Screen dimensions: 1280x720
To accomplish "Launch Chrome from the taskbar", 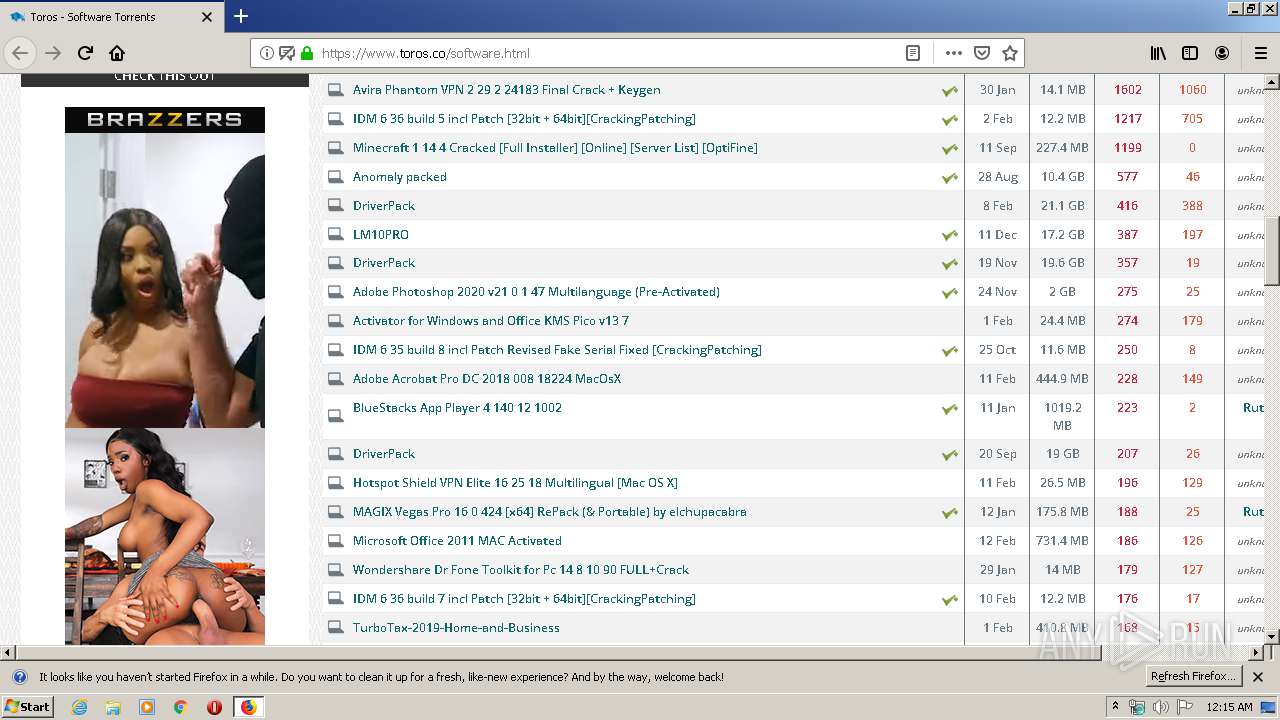I will coord(180,707).
